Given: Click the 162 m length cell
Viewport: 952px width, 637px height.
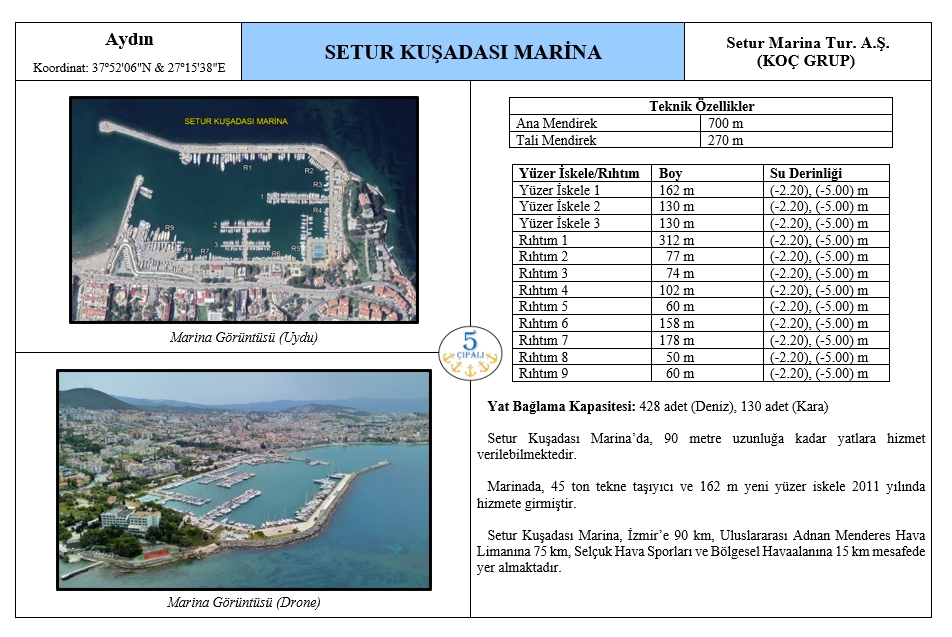Looking at the screenshot, I should [707, 190].
